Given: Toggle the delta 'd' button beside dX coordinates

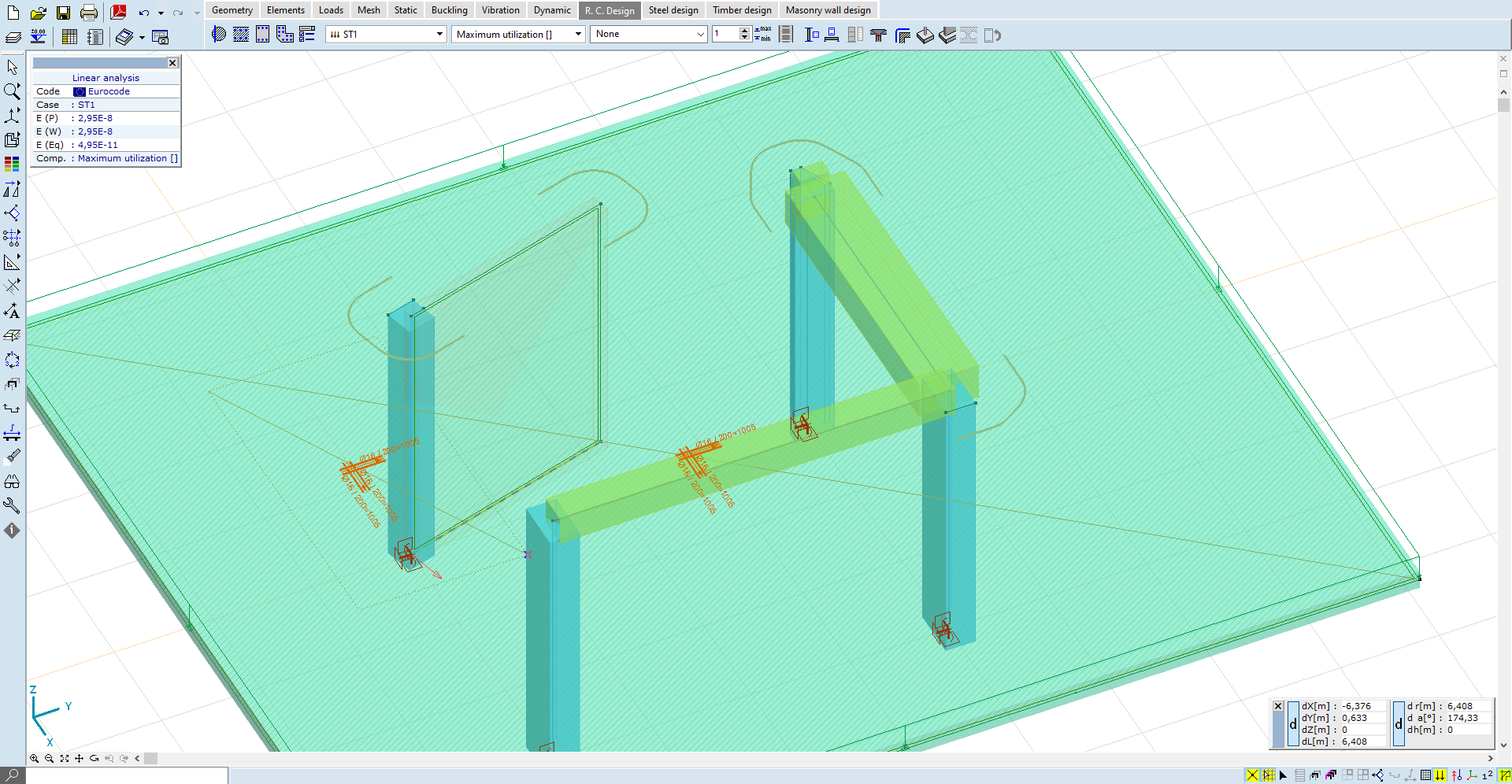Looking at the screenshot, I should [1292, 724].
